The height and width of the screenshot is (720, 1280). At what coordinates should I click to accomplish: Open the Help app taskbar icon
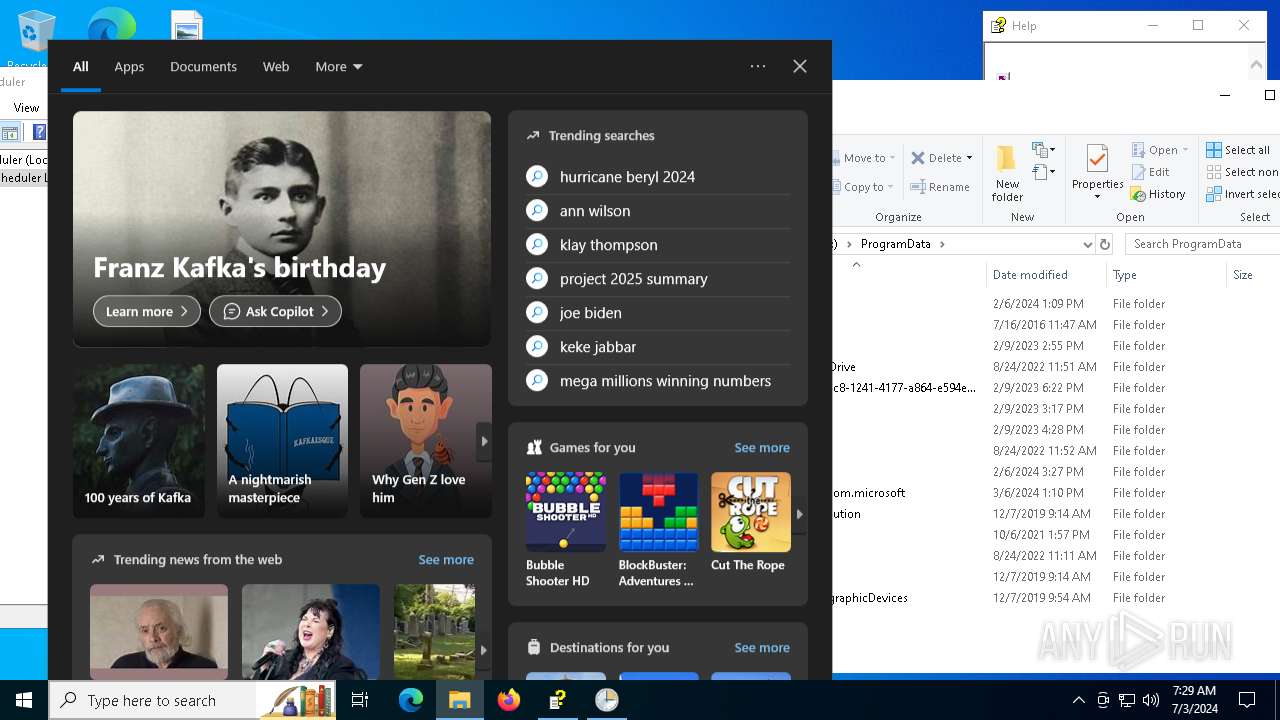(x=557, y=700)
